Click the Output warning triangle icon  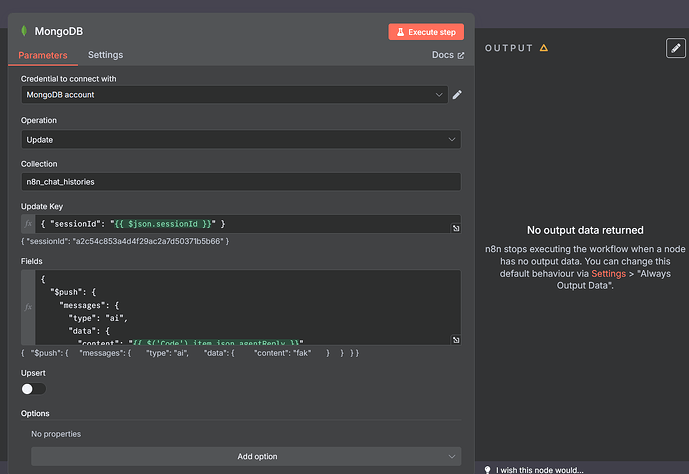pos(544,48)
